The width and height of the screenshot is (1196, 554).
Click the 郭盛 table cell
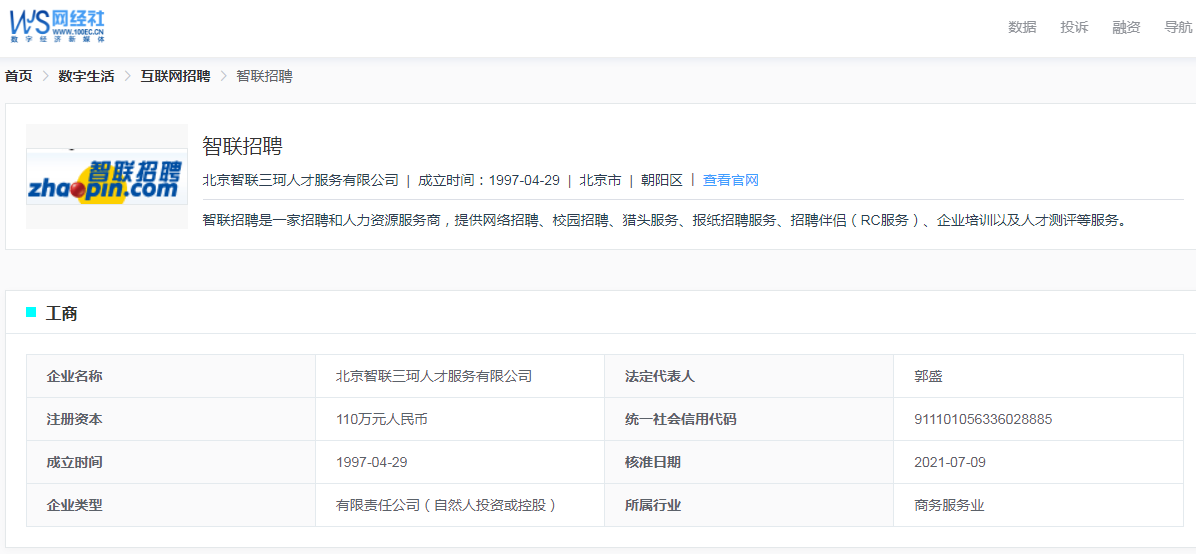pyautogui.click(x=1038, y=376)
